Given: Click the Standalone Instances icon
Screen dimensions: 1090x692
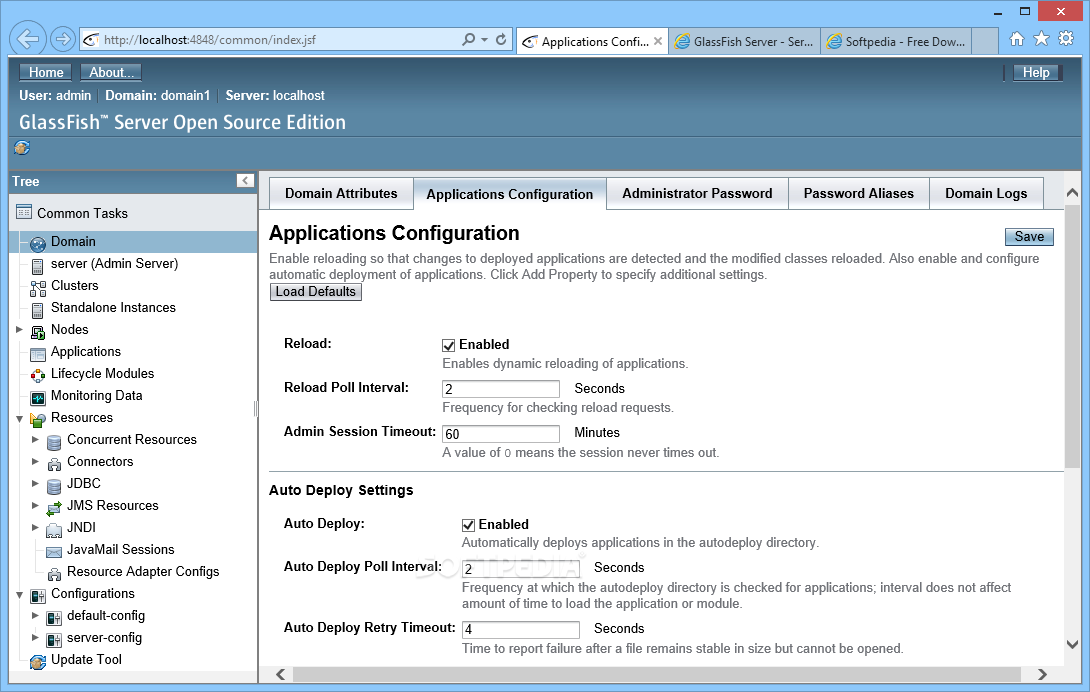Looking at the screenshot, I should [38, 309].
